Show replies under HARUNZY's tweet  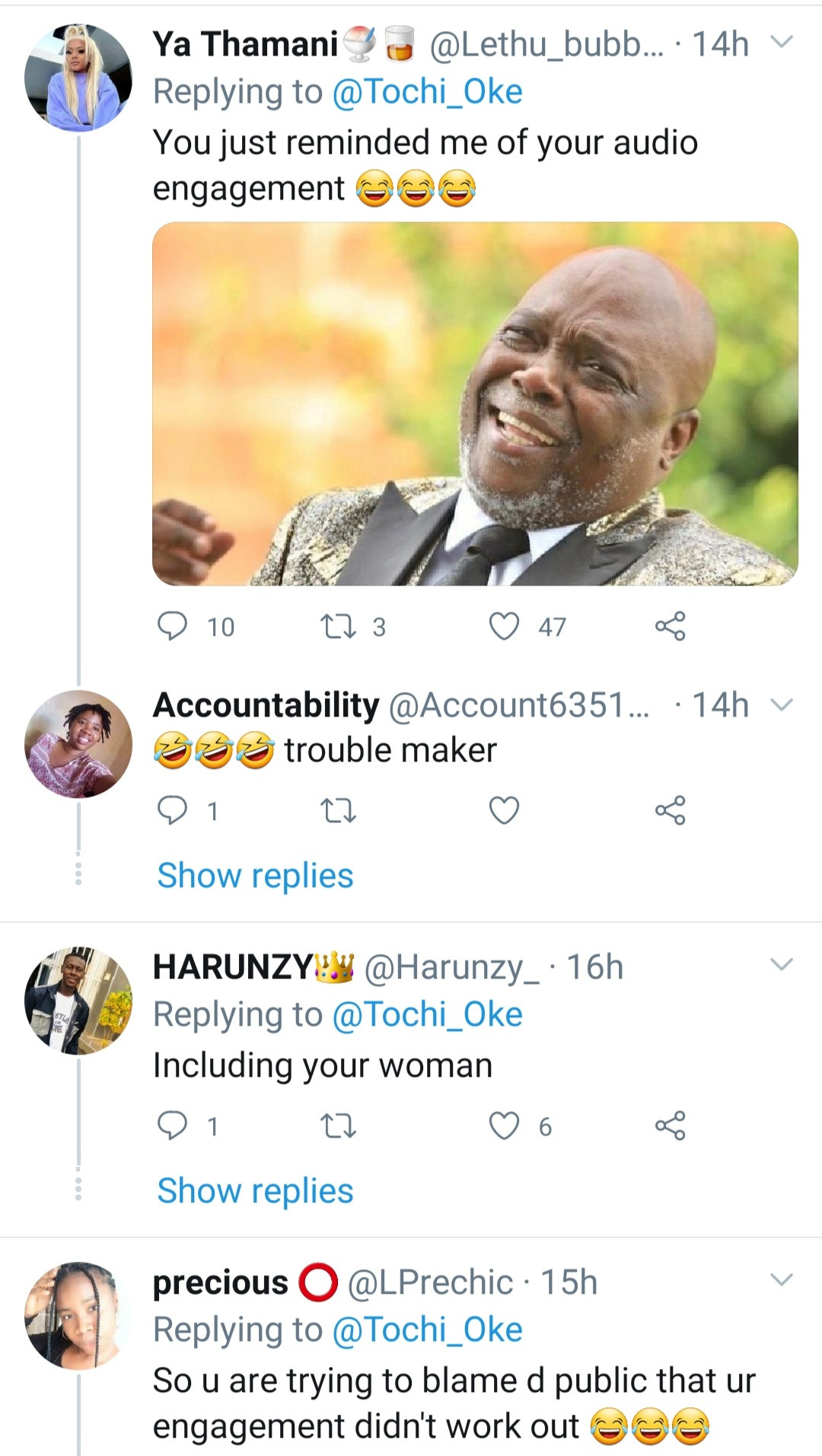pyautogui.click(x=255, y=1191)
